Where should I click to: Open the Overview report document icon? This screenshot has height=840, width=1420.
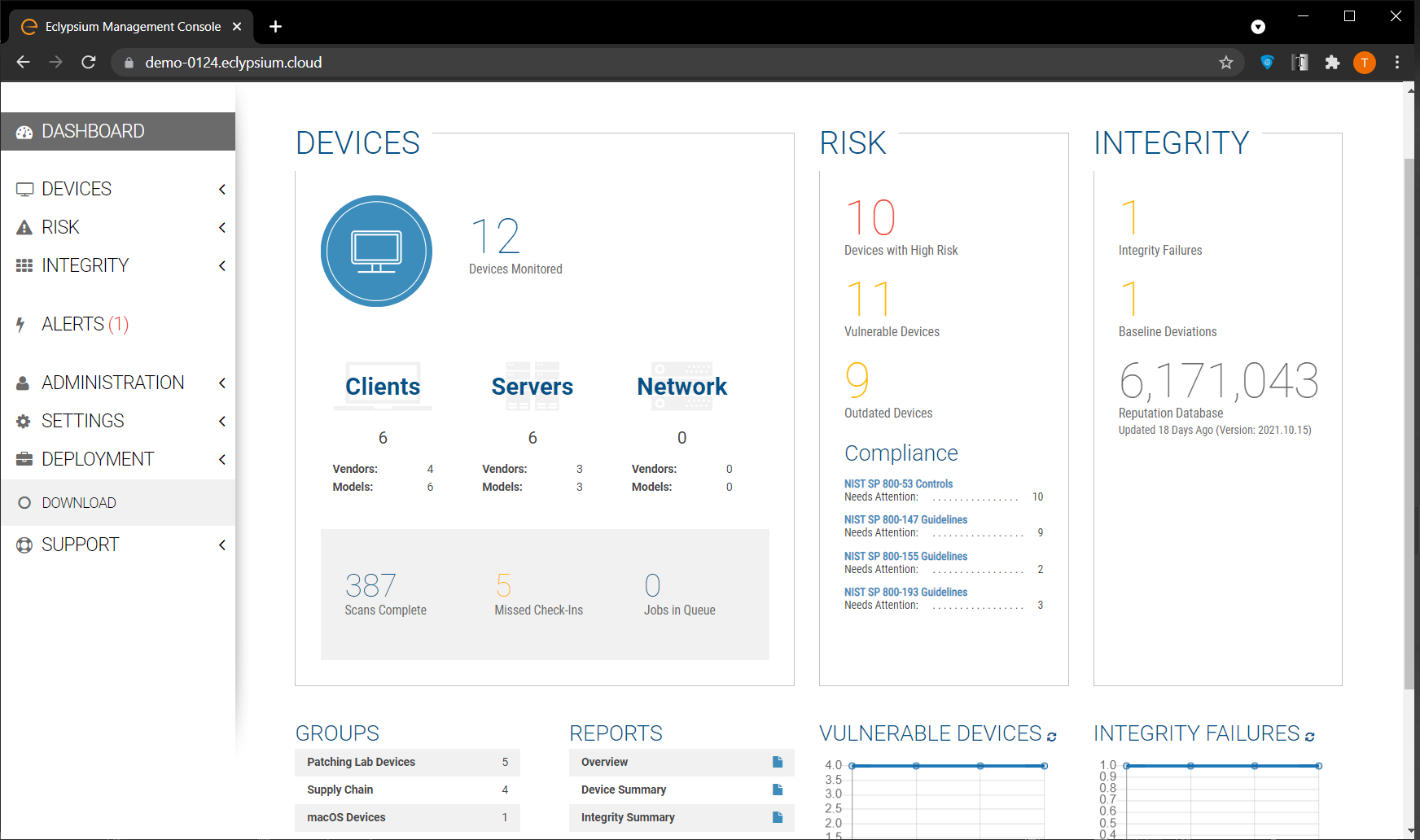pos(778,762)
